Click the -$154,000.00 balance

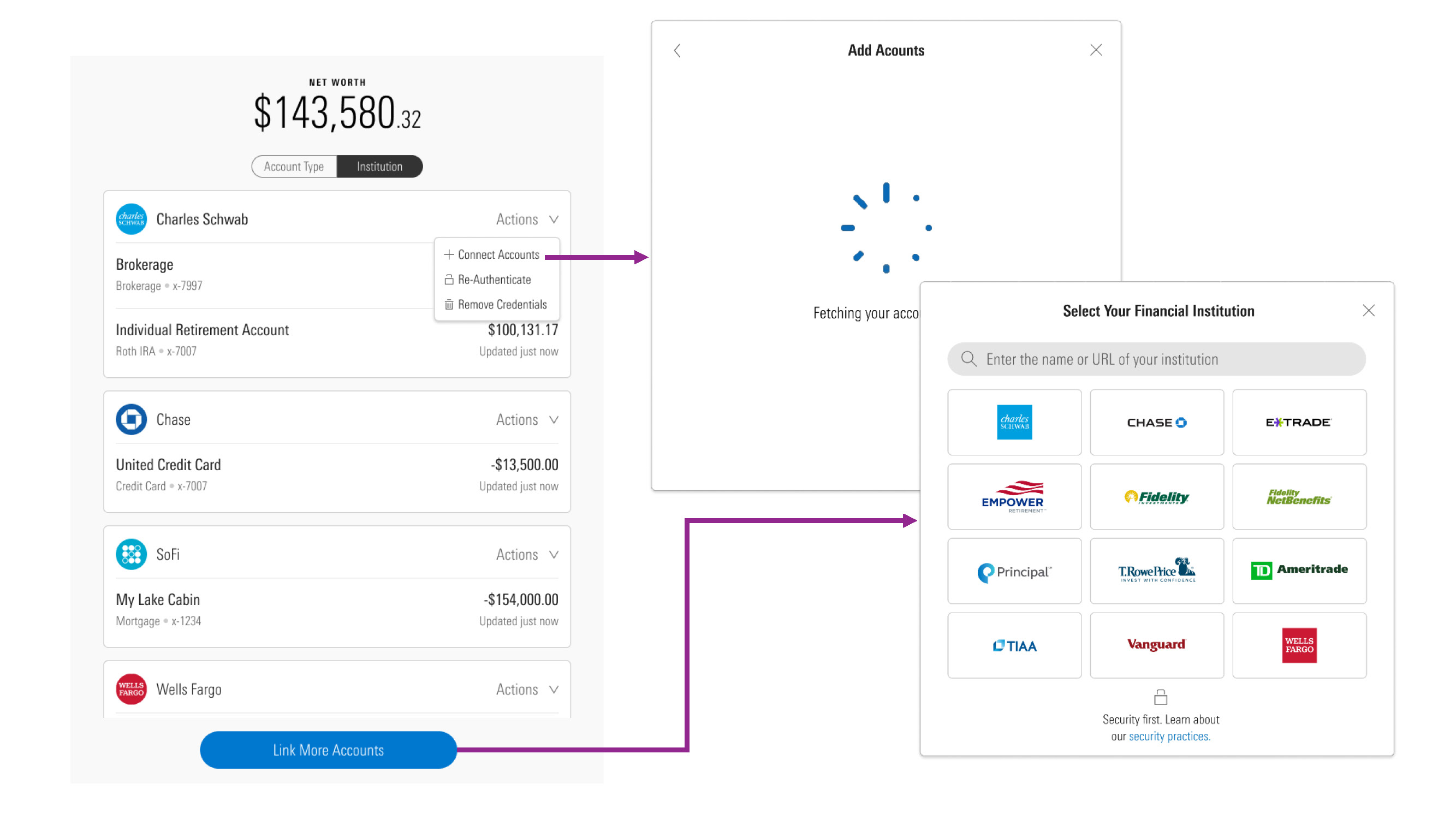point(521,600)
